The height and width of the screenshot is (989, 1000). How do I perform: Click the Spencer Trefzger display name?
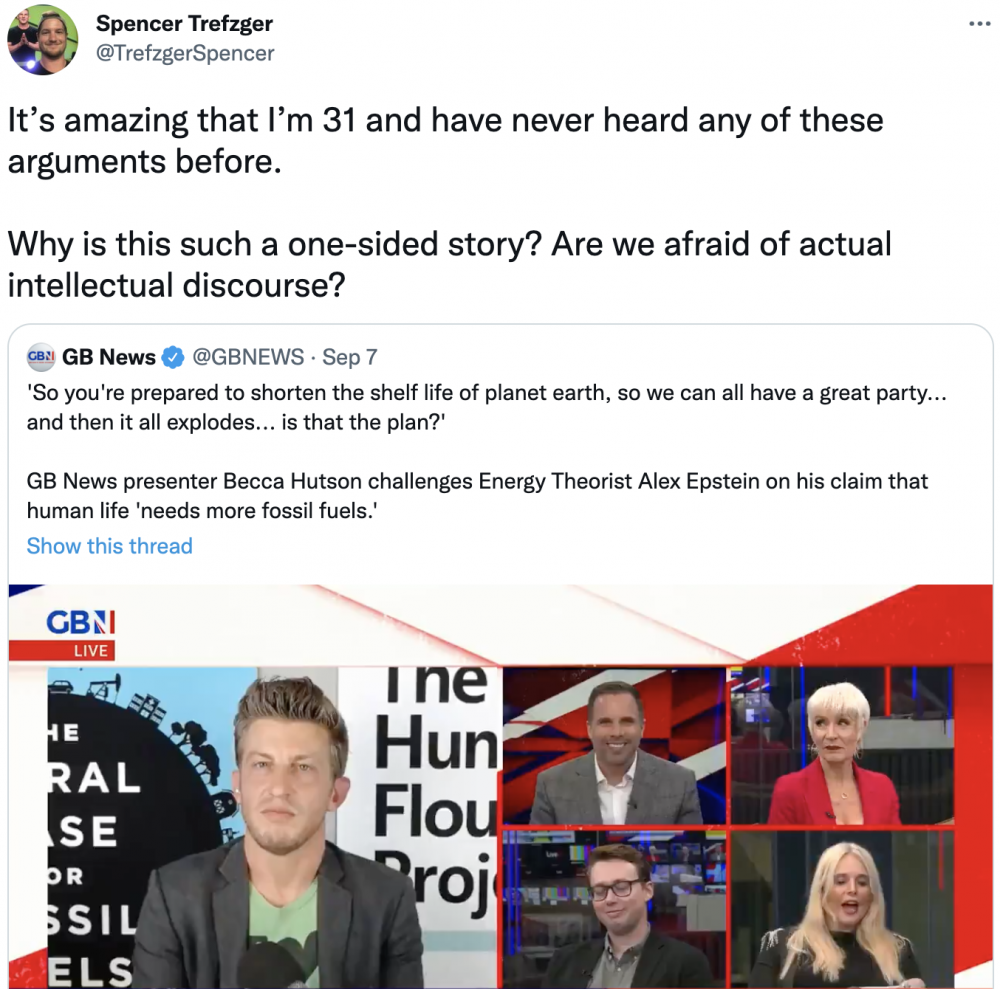(x=184, y=24)
